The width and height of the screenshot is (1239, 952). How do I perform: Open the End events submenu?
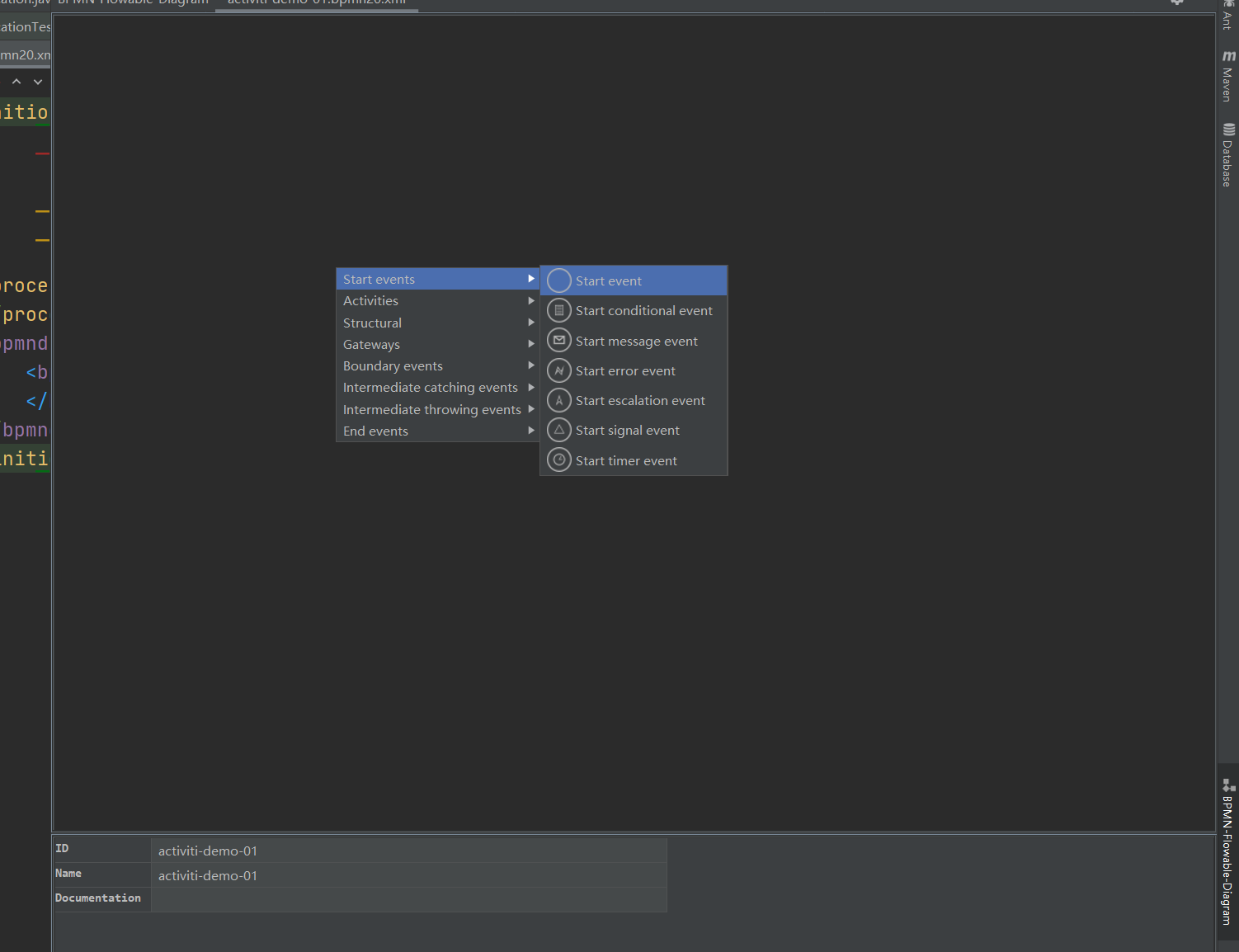pos(438,431)
